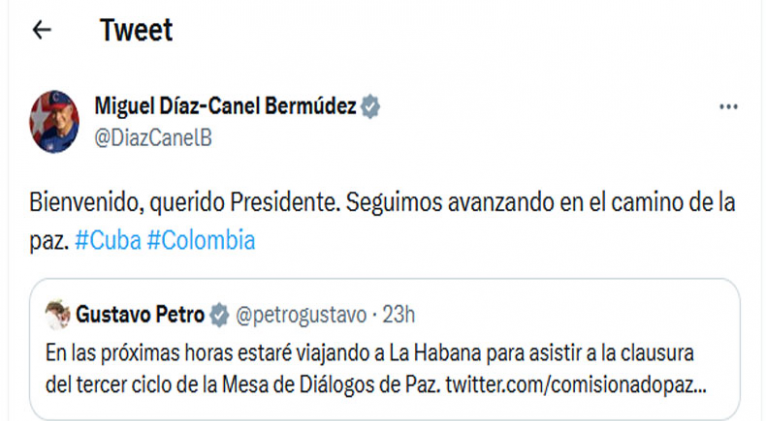
Task: Follow the twitter.com/comisionadopaz link
Action: 577,383
